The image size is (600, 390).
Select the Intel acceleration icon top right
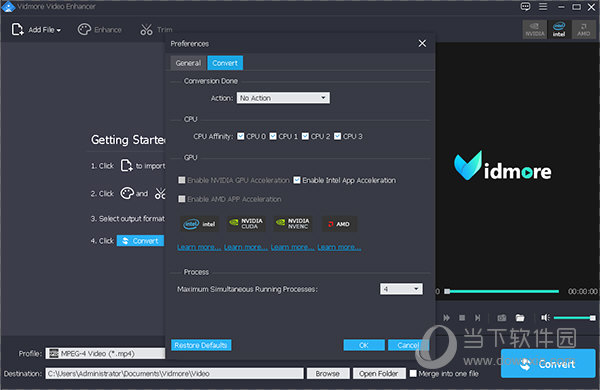tap(559, 29)
